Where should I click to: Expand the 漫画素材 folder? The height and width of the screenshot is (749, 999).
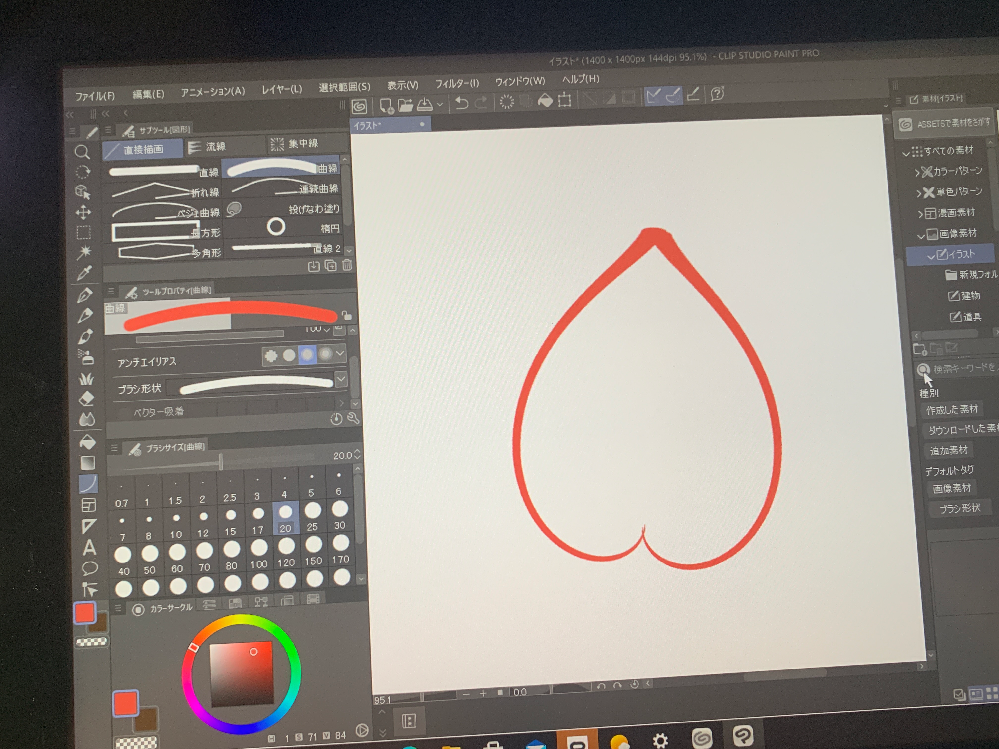coord(920,214)
